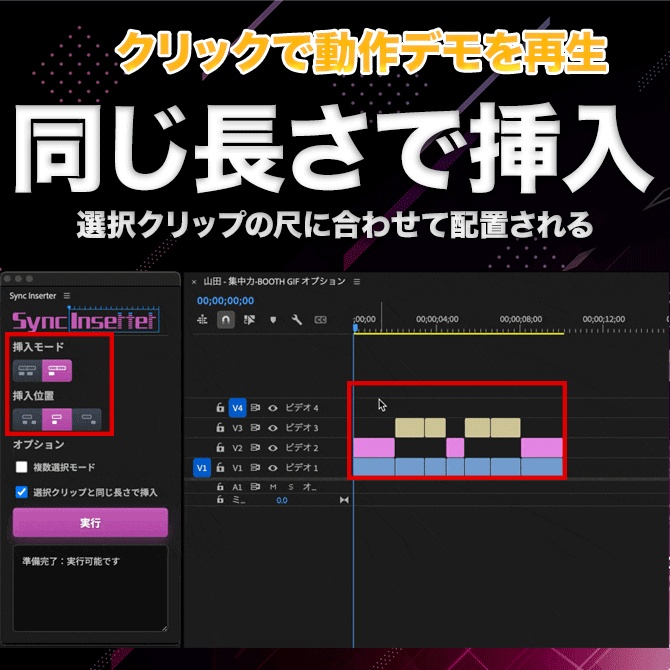Screen dimensions: 670x670
Task: Toggle the Linked Selection icon
Action: (x=249, y=319)
